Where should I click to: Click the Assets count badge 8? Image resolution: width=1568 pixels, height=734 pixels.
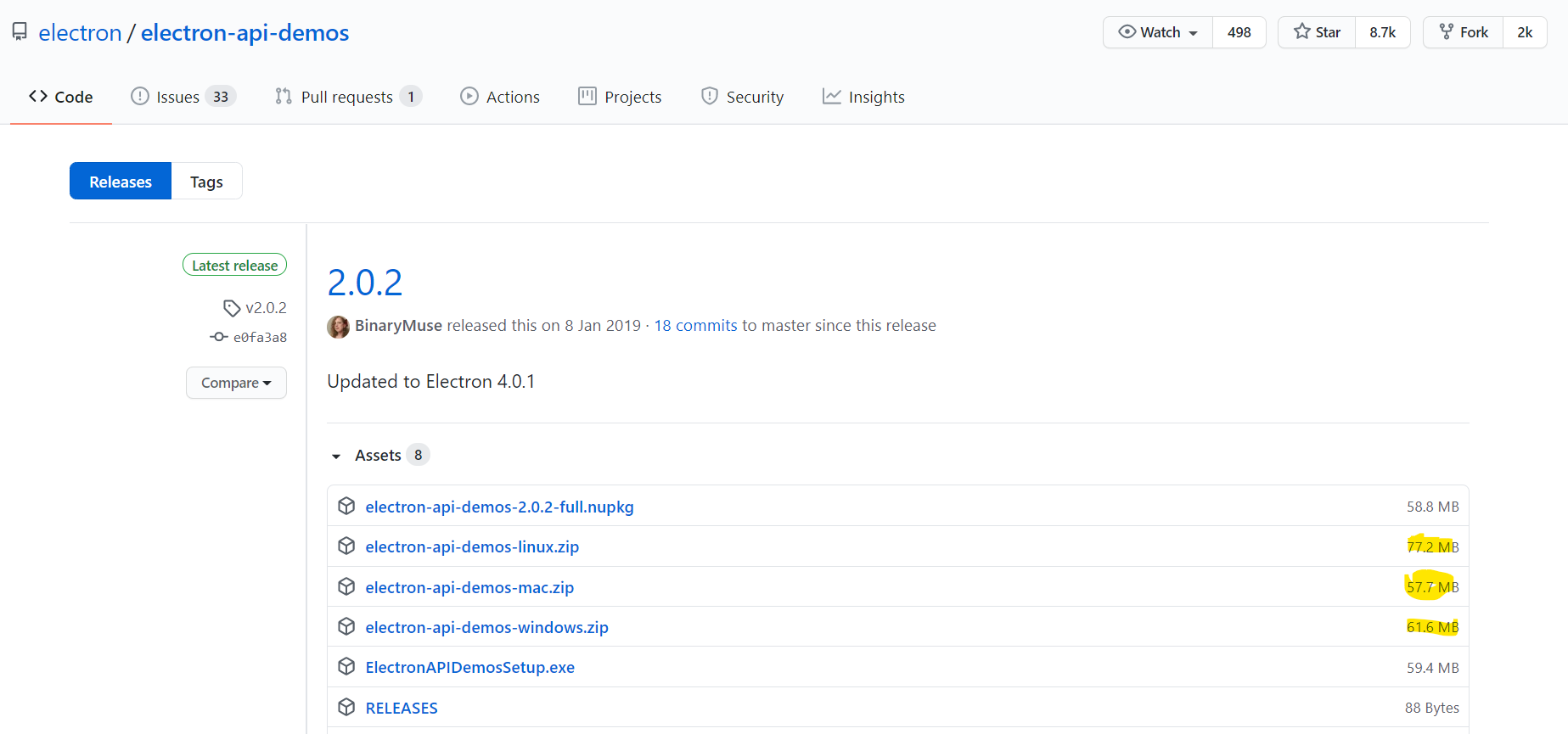(418, 455)
